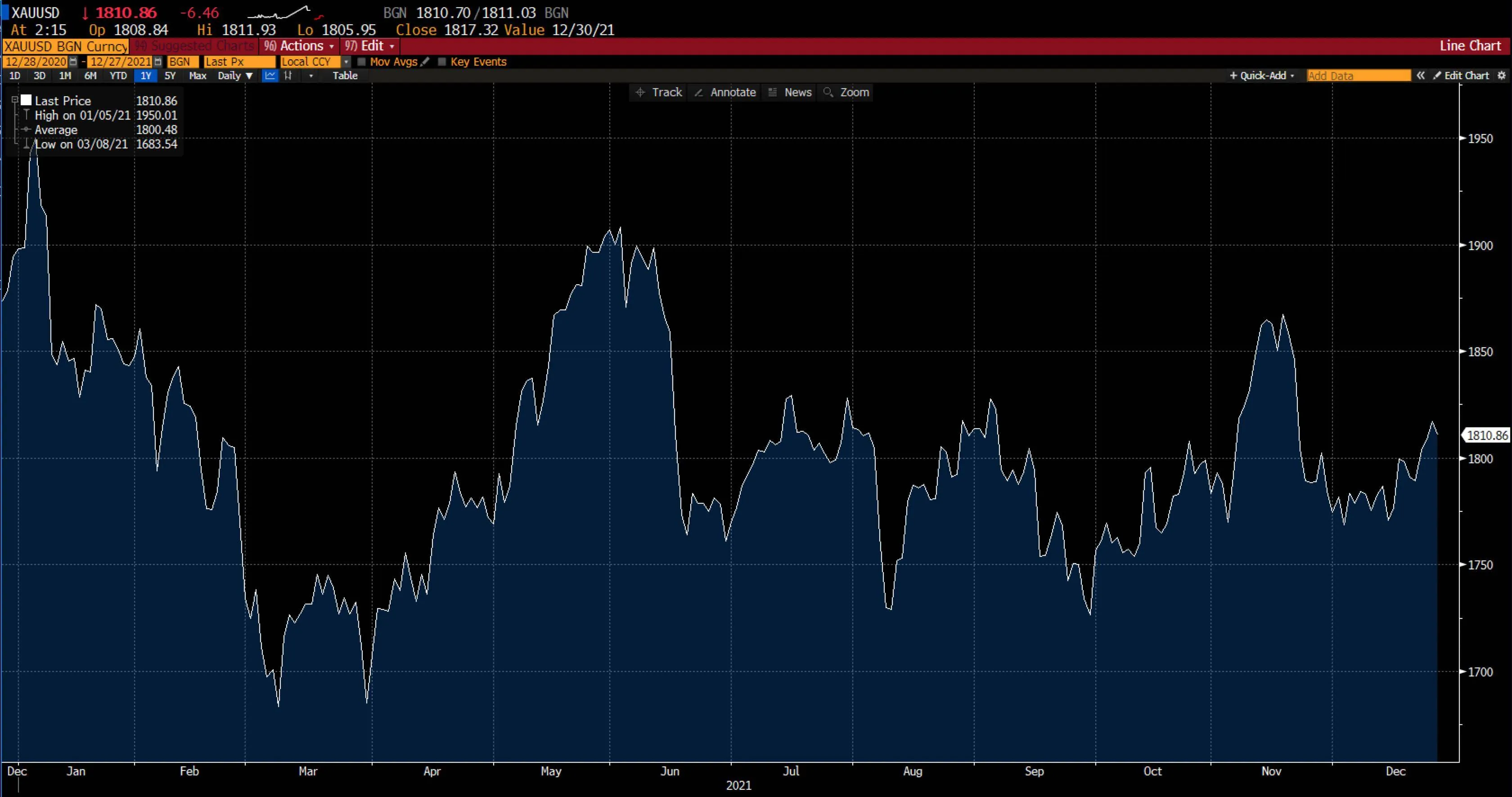The width and height of the screenshot is (1512, 797).
Task: Select the line chart type icon
Action: tap(270, 76)
